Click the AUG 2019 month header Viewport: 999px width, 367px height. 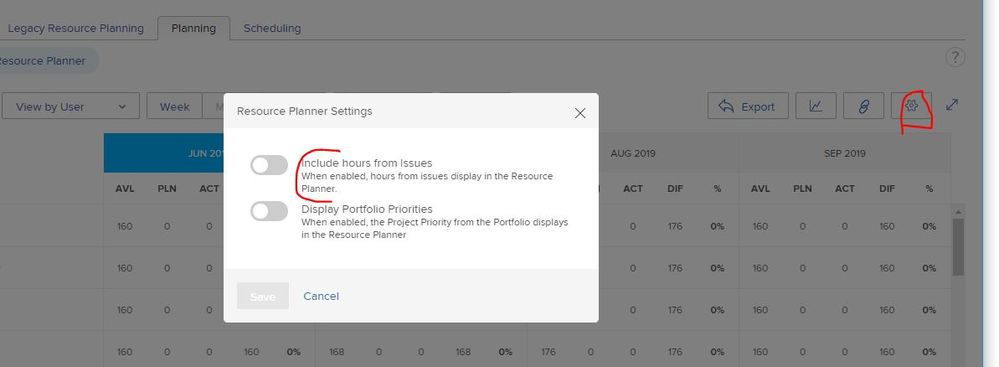pos(633,154)
